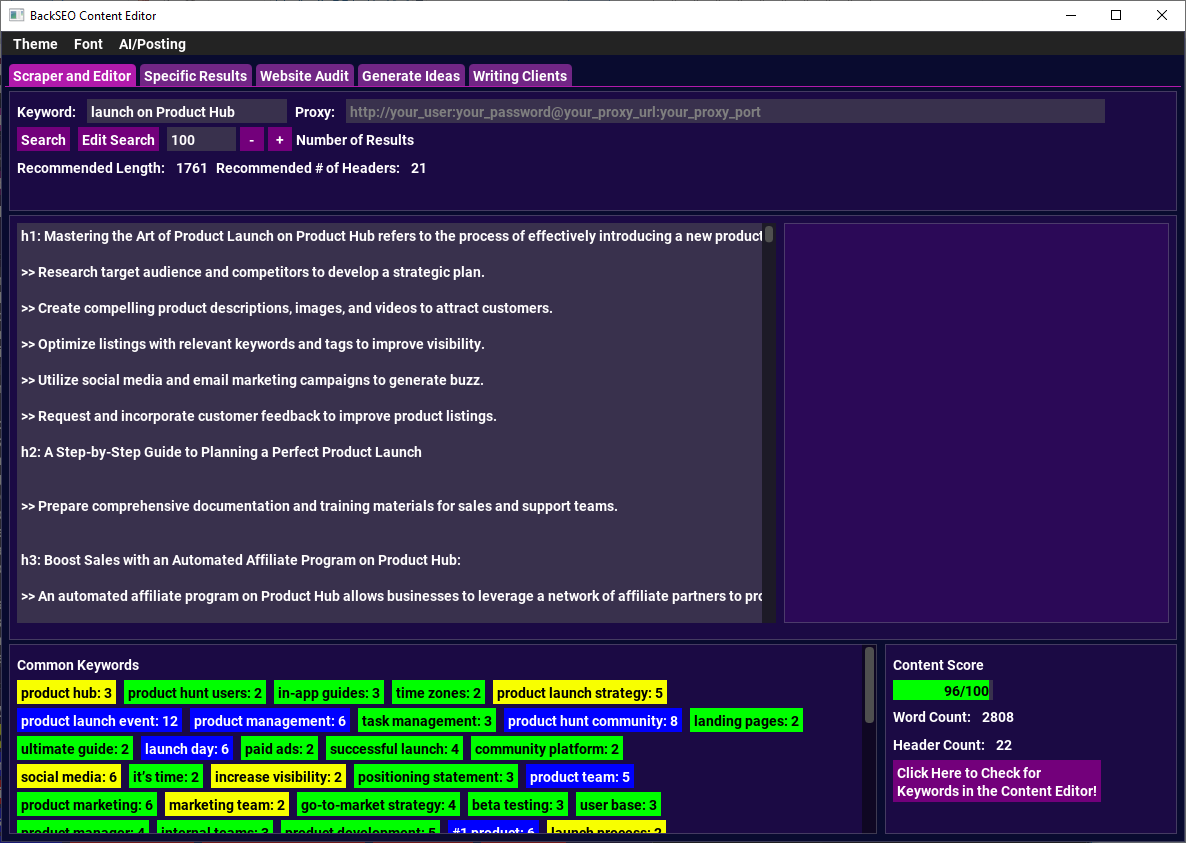This screenshot has width=1186, height=843.
Task: Click the 'product management: 6' keyword tag
Action: coord(269,721)
